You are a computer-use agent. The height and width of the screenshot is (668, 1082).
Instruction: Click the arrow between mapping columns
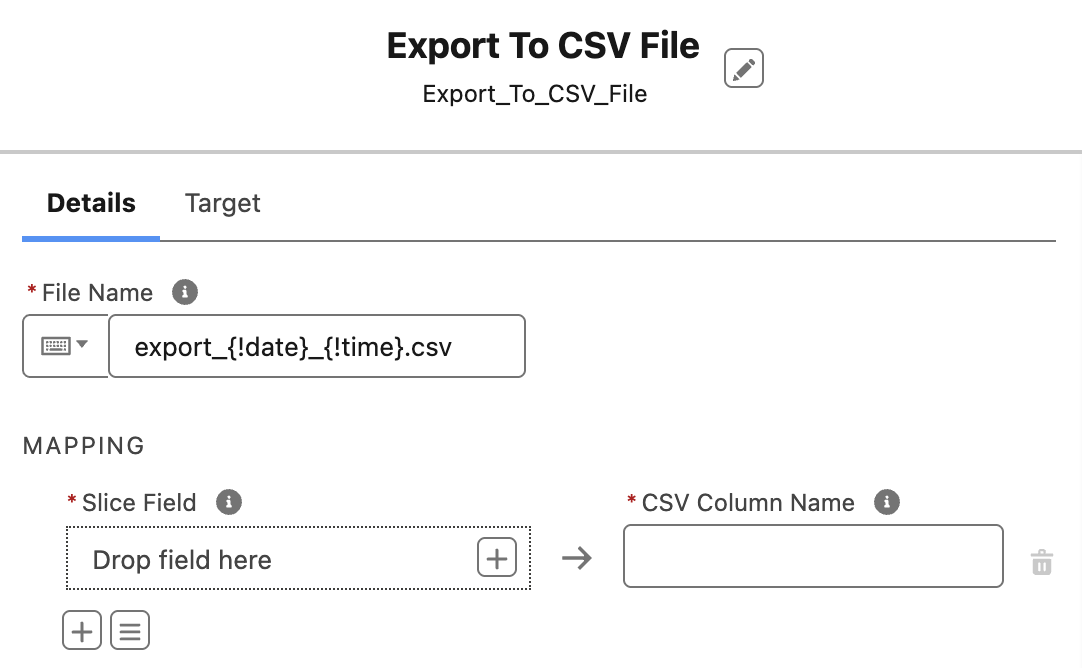coord(576,558)
